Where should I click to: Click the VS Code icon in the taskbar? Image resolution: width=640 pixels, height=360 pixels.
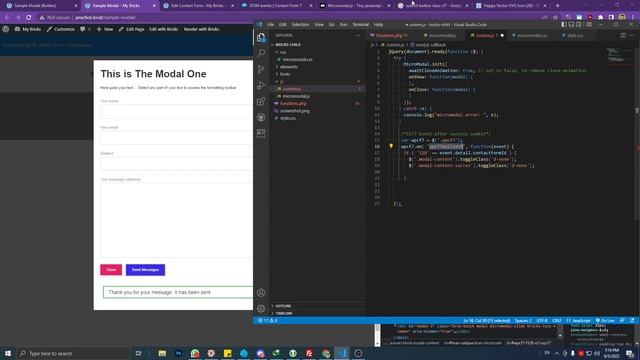[342, 353]
